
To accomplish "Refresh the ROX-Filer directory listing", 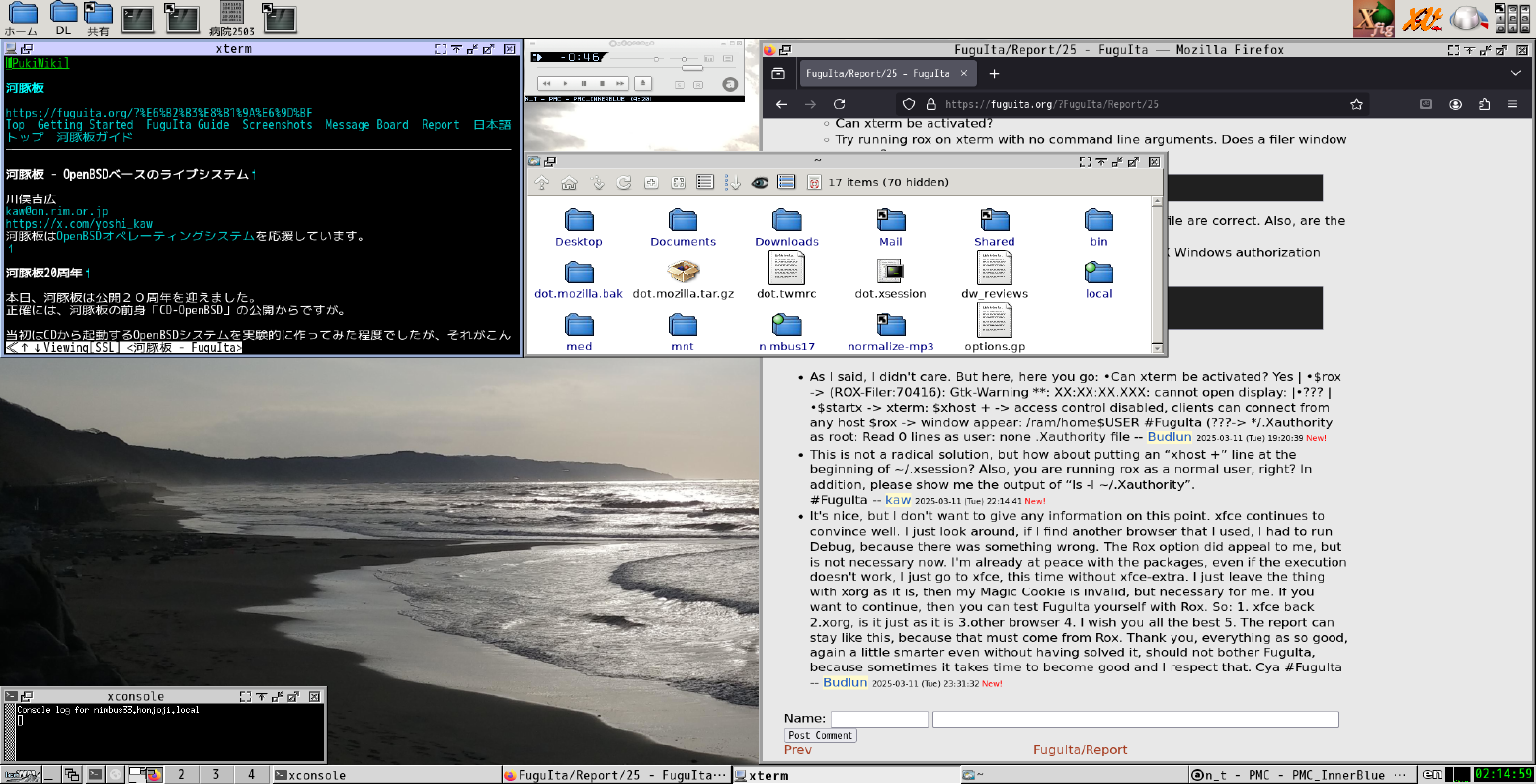I will (x=623, y=182).
